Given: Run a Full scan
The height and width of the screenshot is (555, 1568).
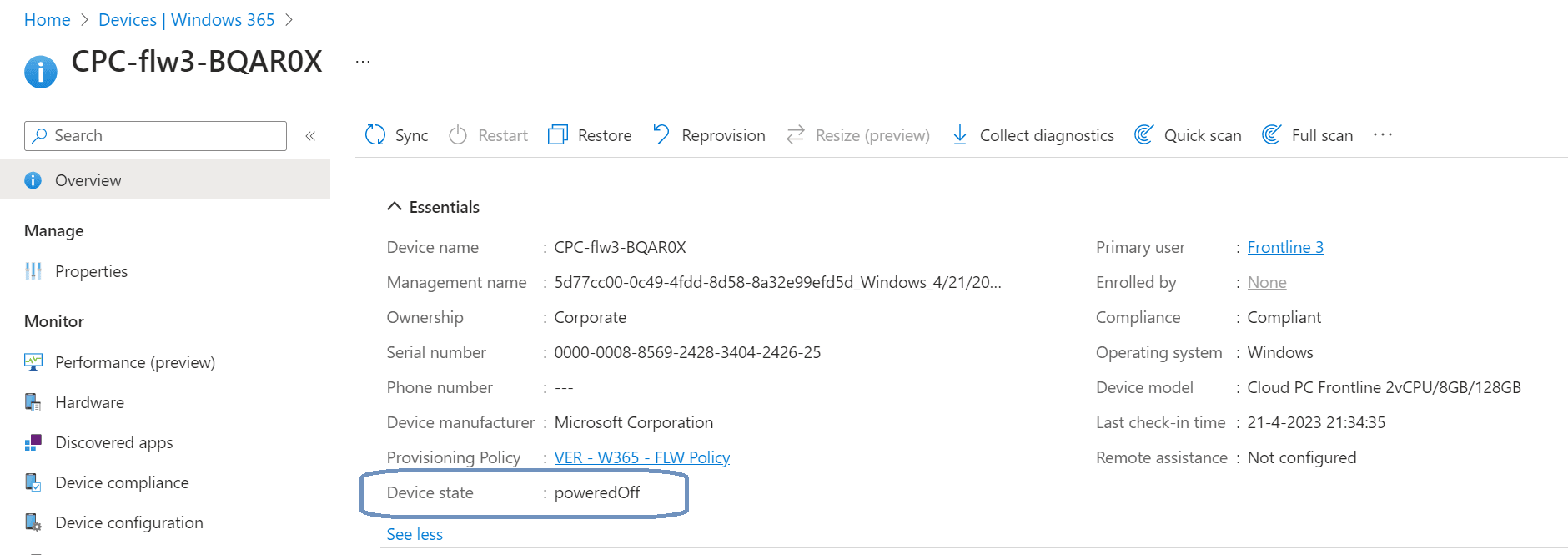Looking at the screenshot, I should tap(1307, 135).
